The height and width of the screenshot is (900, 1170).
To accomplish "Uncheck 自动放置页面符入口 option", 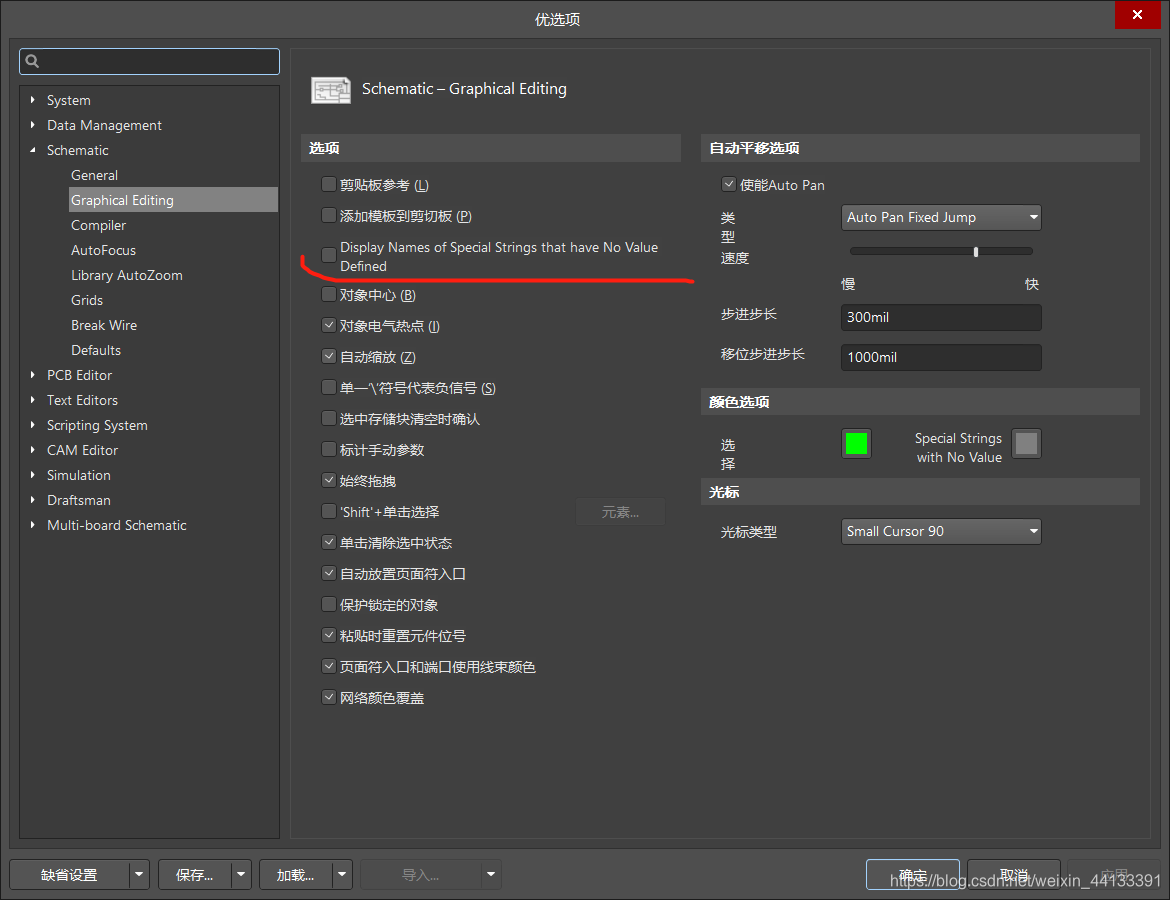I will tap(328, 573).
